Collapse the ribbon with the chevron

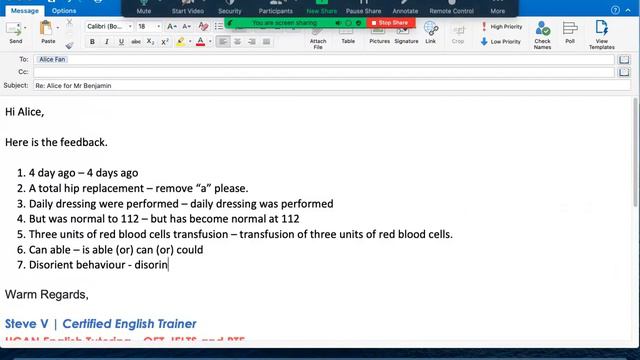tap(628, 10)
